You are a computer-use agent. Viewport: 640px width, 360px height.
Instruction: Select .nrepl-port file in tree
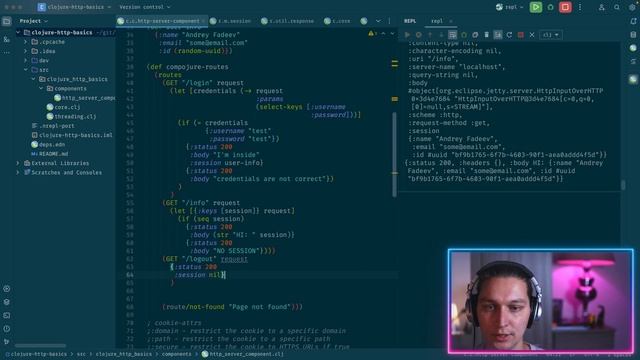53,126
